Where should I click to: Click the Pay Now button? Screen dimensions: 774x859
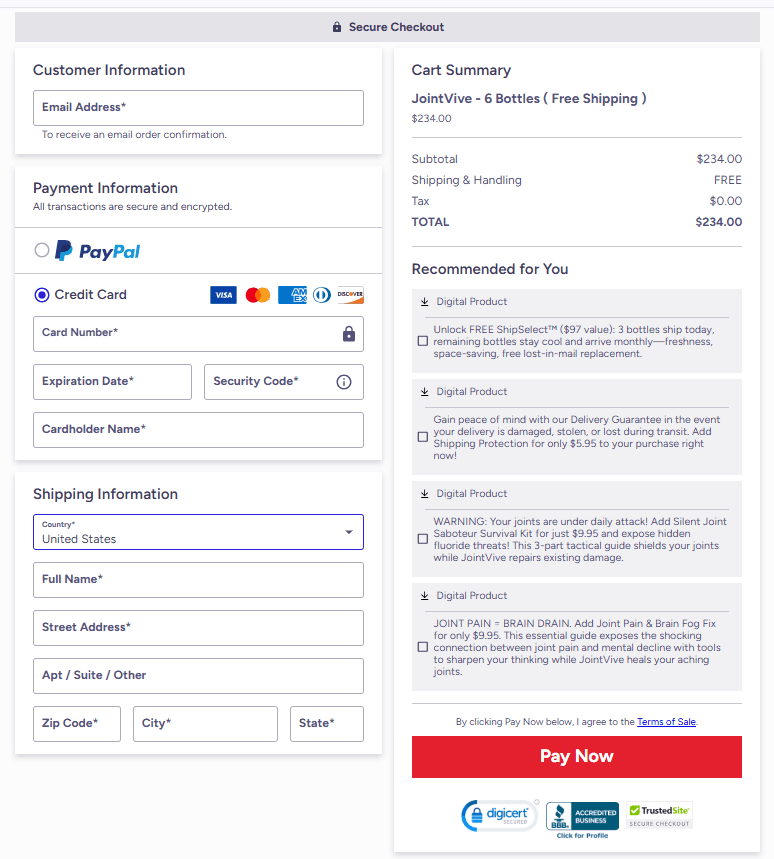click(576, 756)
